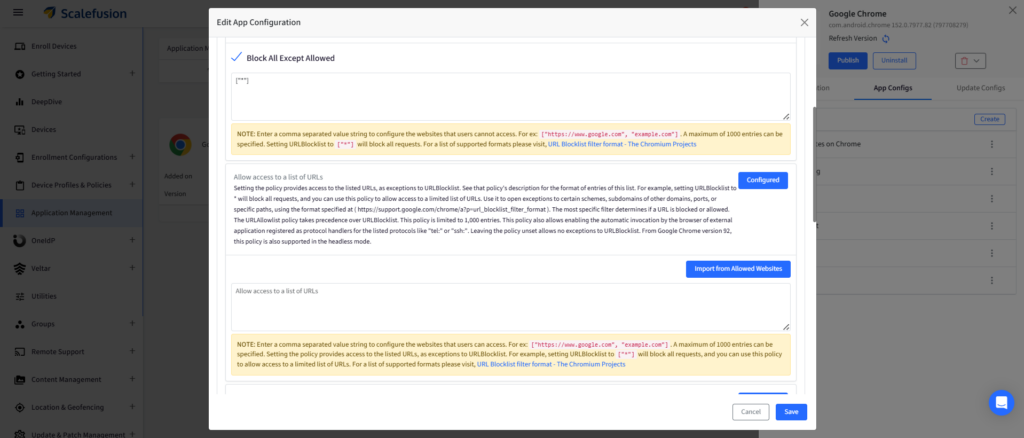Viewport: 1024px width, 438px height.
Task: Close the Edit App Configuration dialog
Action: (x=805, y=22)
